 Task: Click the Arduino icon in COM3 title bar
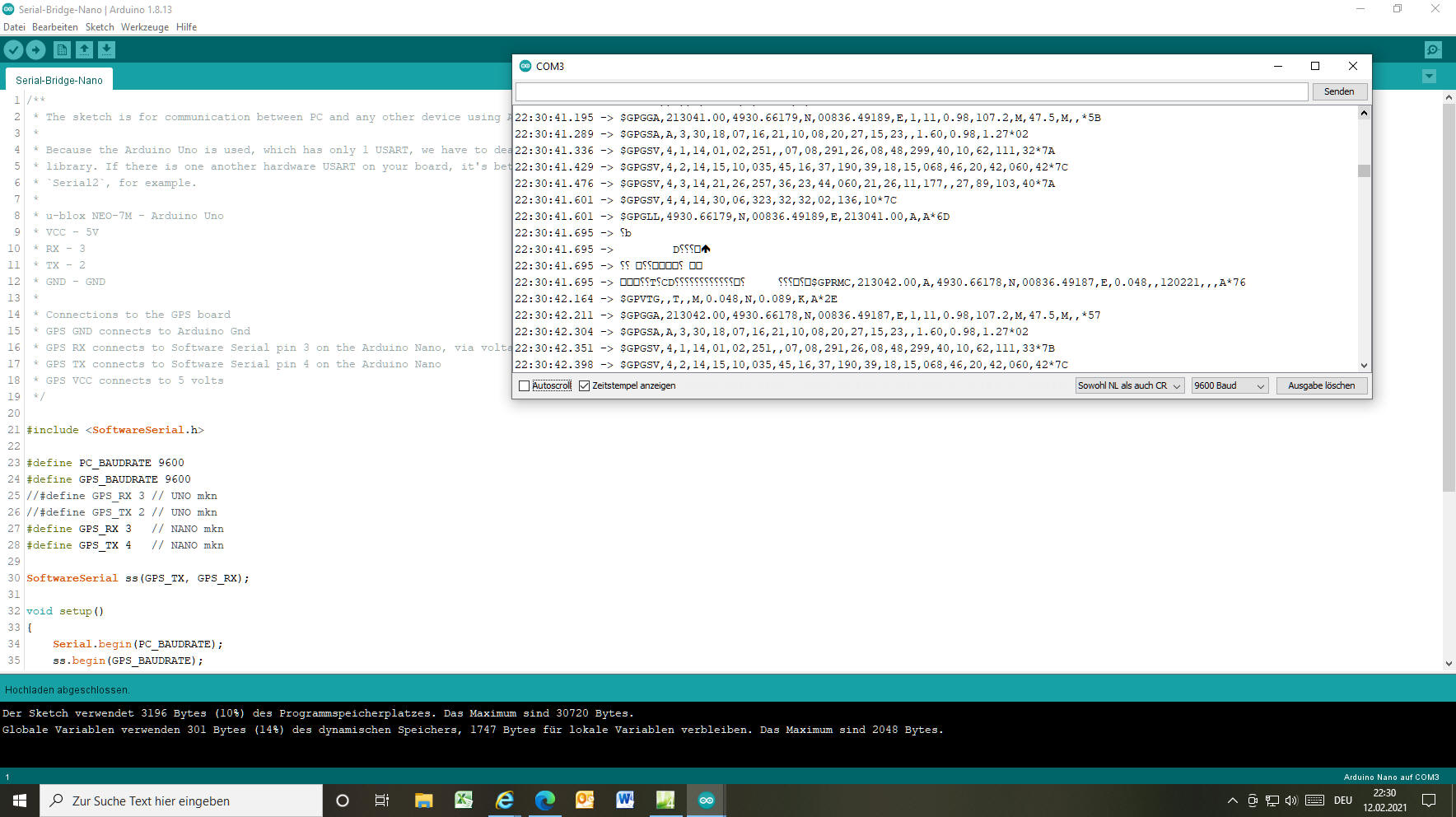coord(525,66)
